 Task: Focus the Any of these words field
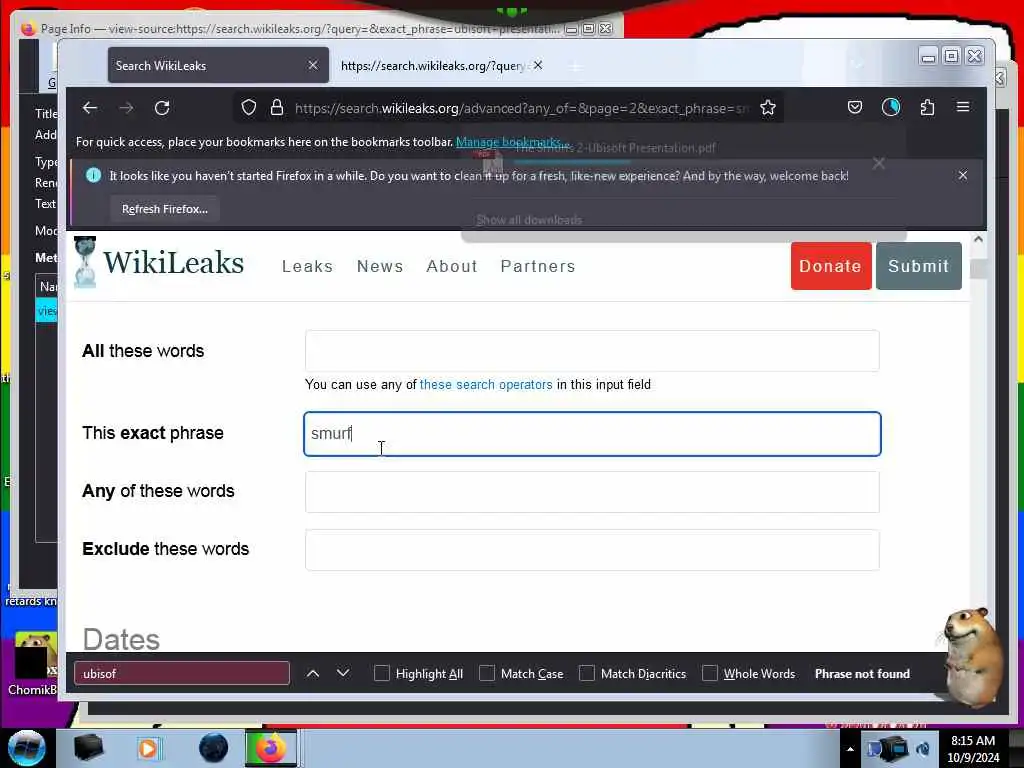pos(592,492)
